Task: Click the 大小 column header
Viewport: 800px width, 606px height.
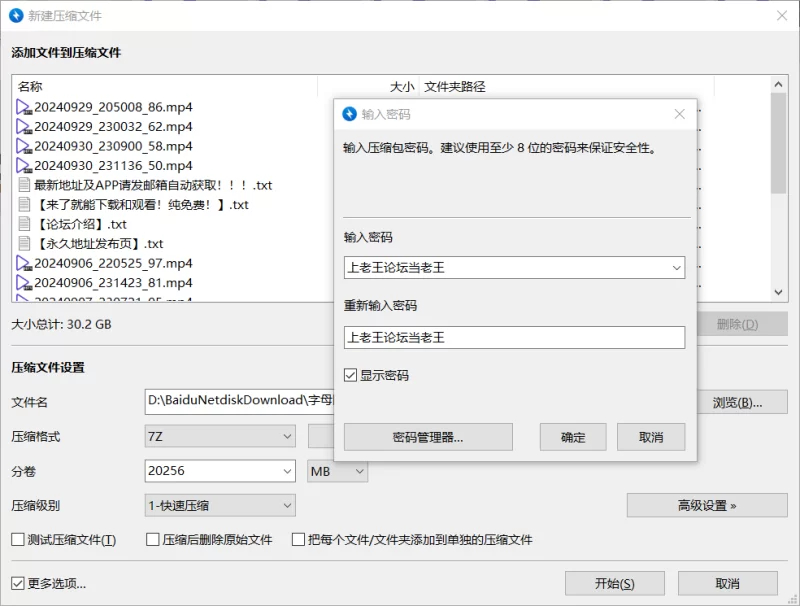Action: 402,87
